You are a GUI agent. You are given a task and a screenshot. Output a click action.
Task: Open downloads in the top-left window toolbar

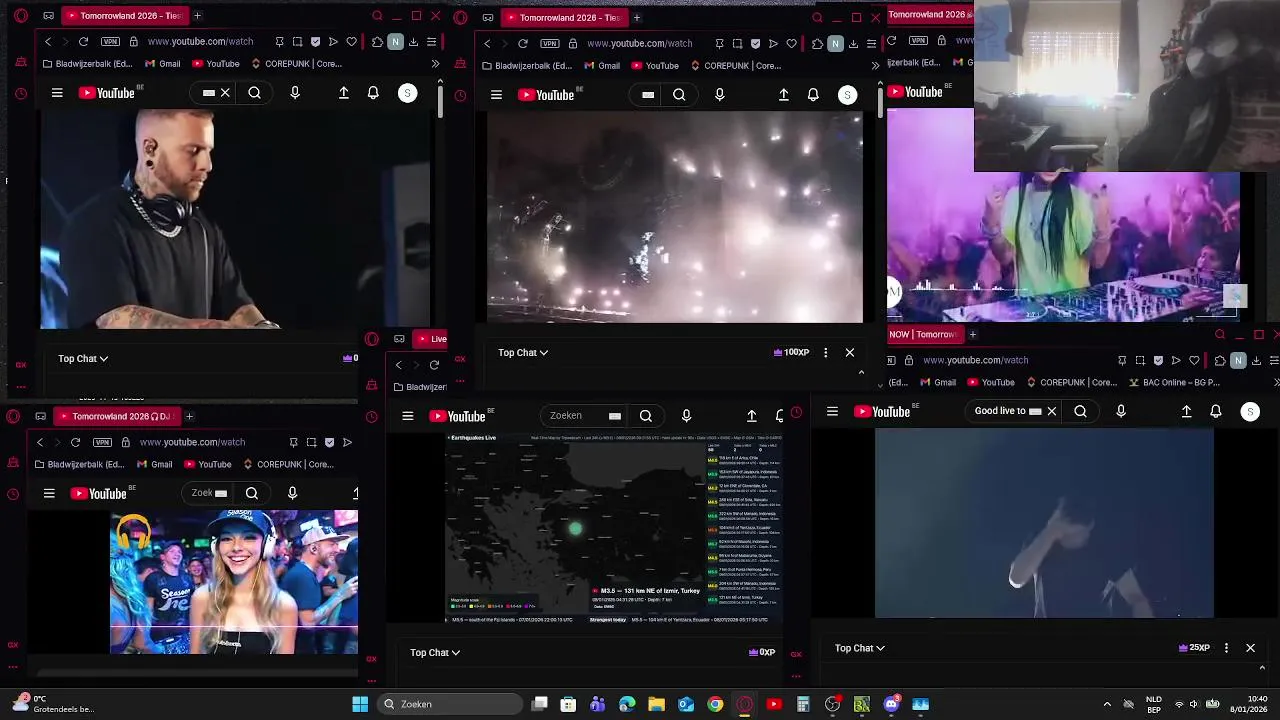[x=413, y=42]
